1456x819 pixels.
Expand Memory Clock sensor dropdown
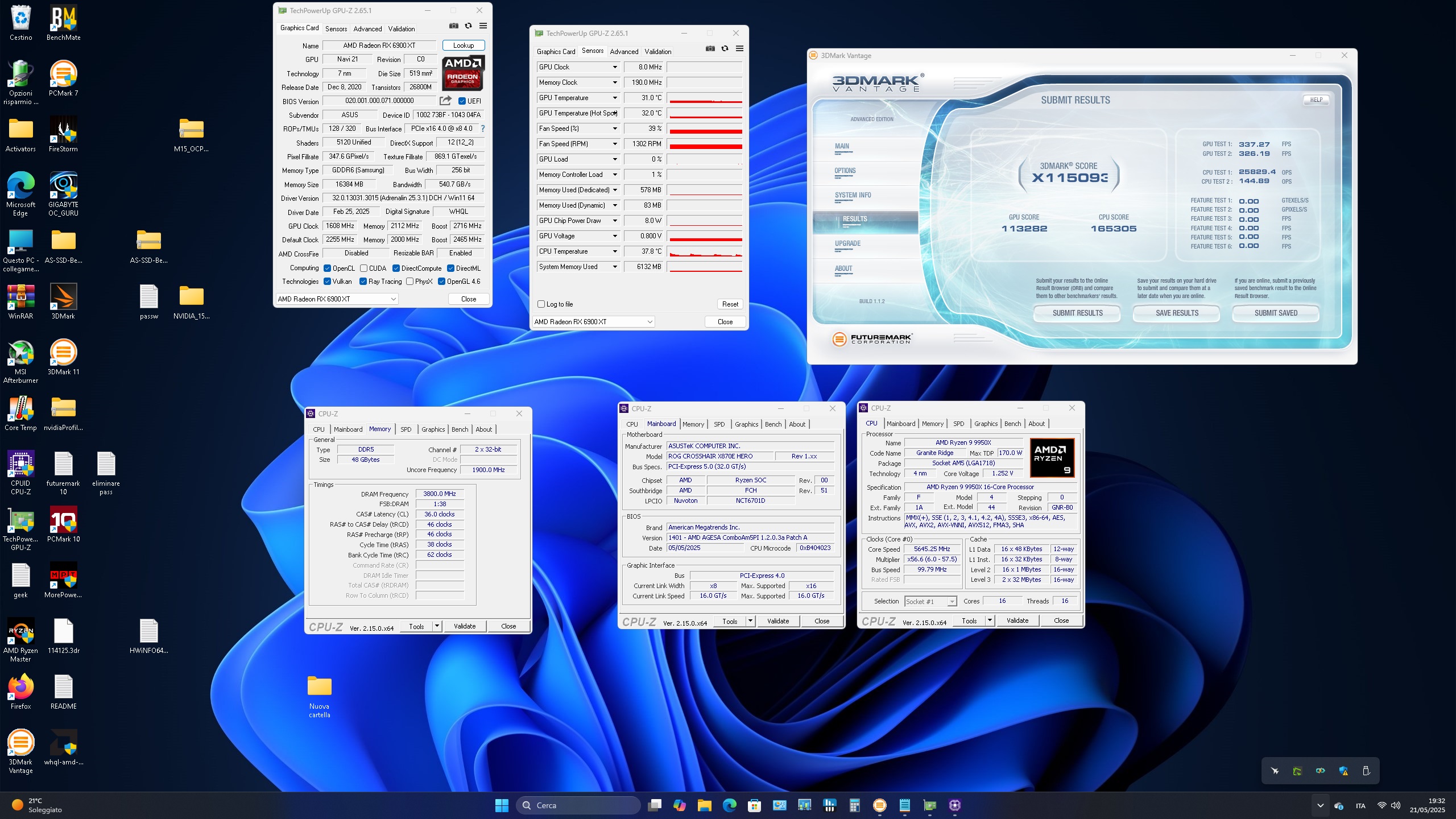coord(615,82)
